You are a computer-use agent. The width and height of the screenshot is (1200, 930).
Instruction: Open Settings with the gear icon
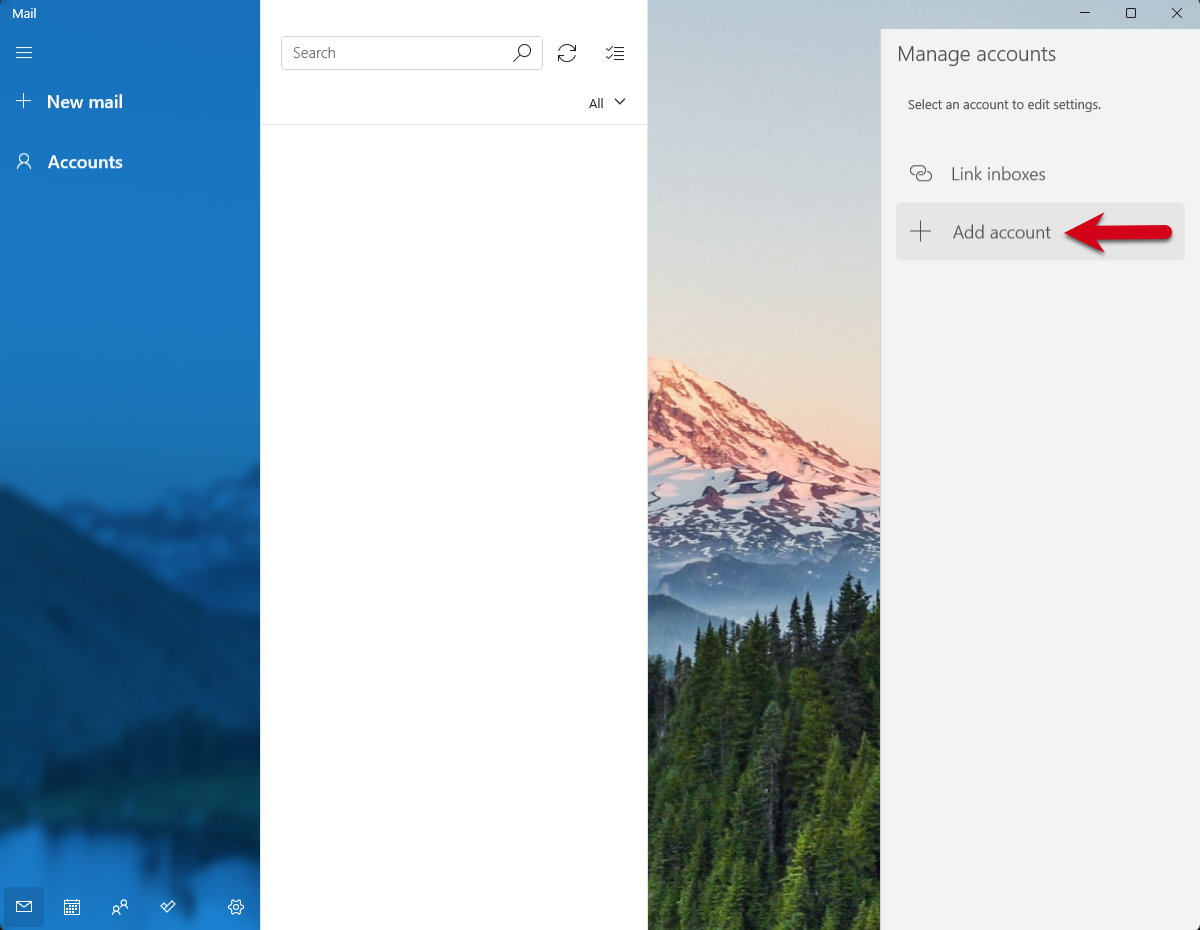tap(236, 907)
